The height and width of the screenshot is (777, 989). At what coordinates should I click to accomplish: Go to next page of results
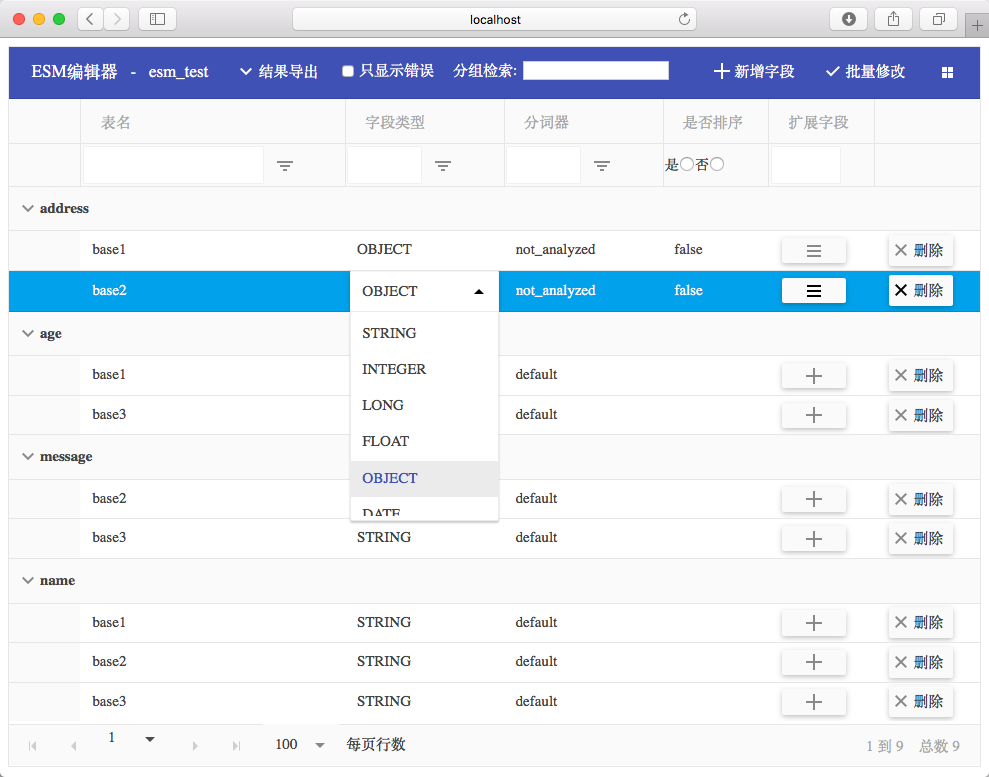(195, 745)
